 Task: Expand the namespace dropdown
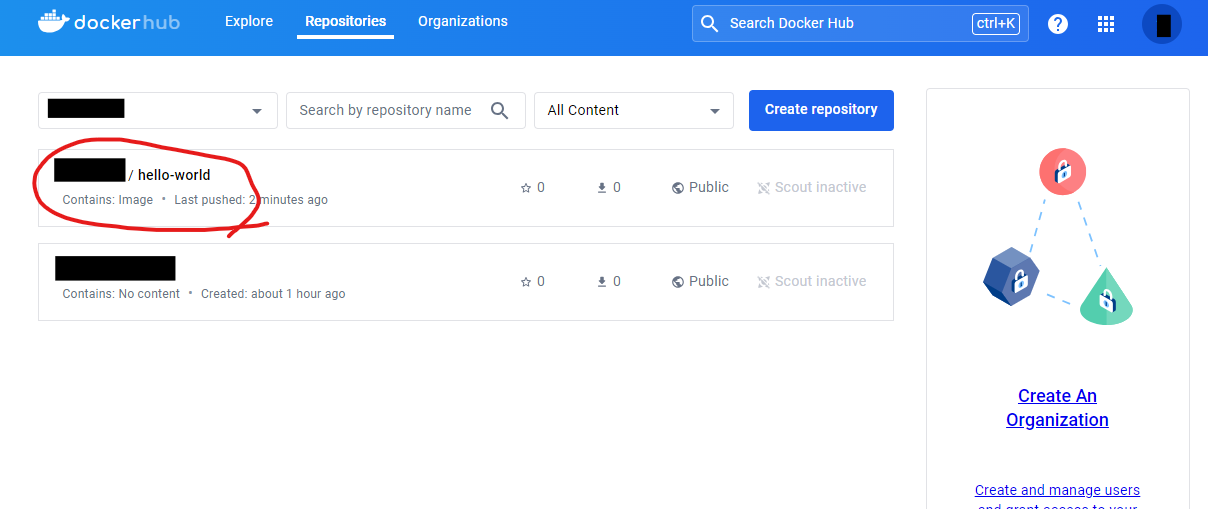click(158, 110)
